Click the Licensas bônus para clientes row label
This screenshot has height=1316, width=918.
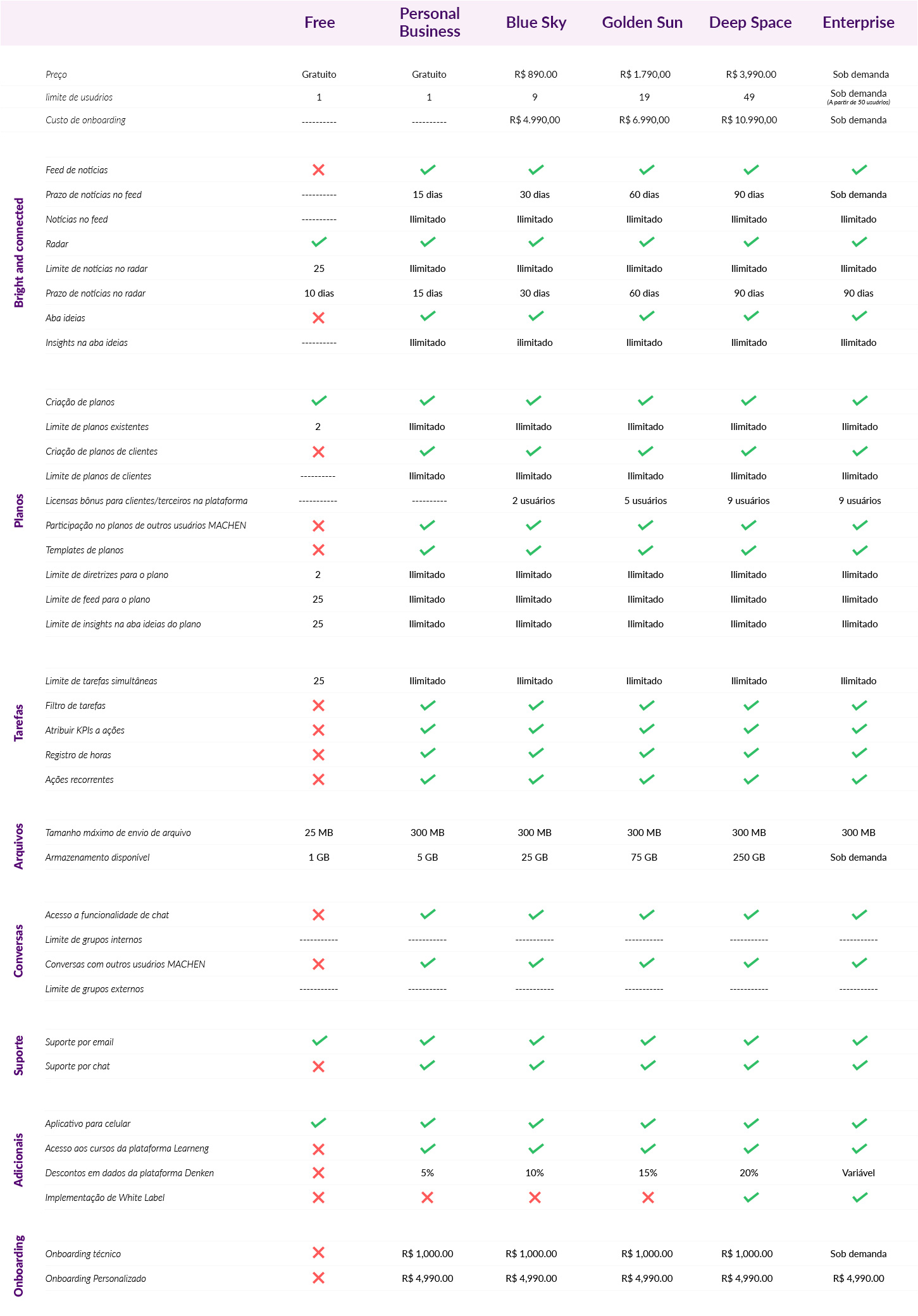point(146,501)
